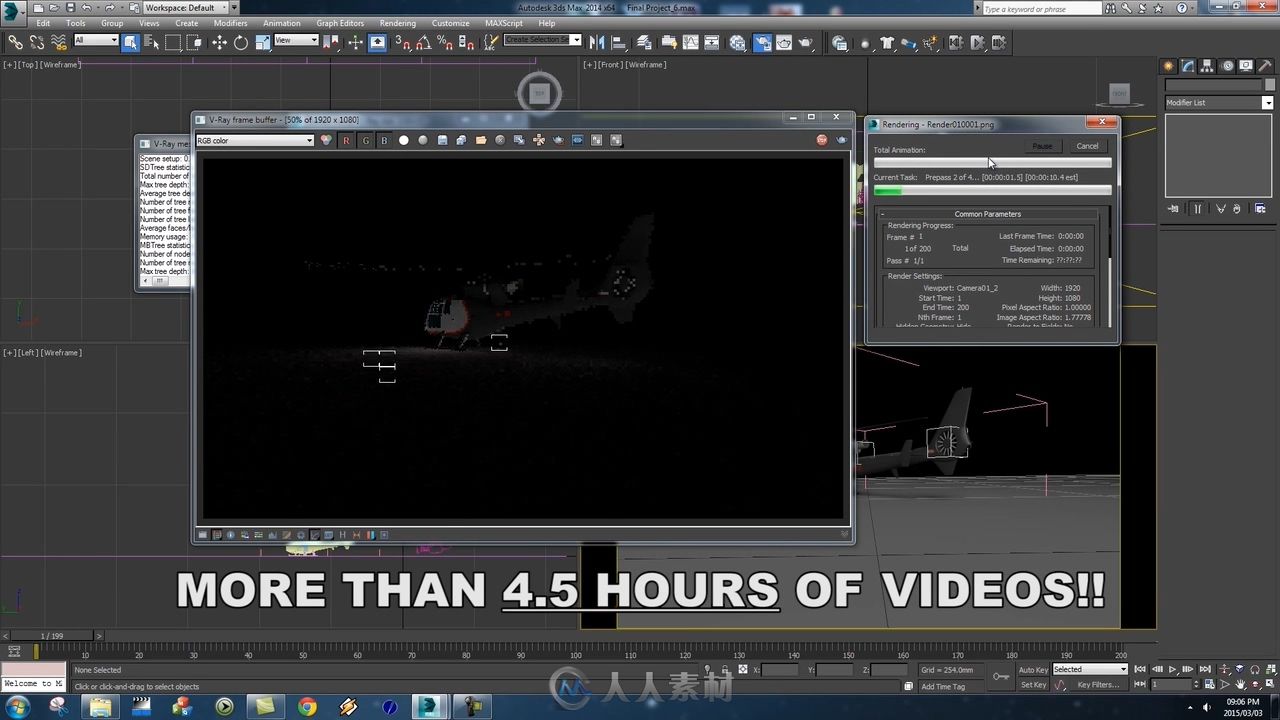Viewport: 1280px width, 720px height.
Task: Open the Tools menu
Action: pos(76,23)
